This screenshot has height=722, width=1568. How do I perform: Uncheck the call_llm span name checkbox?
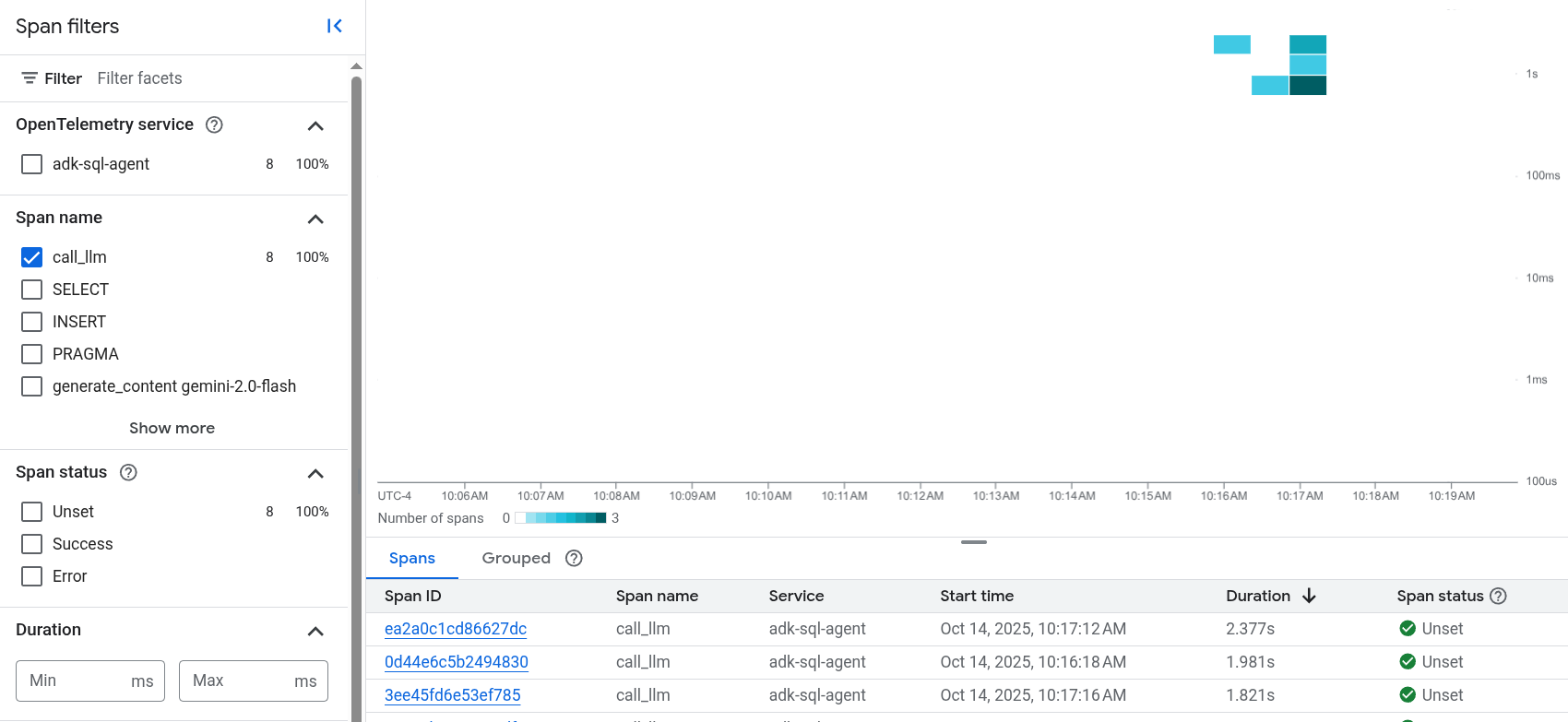(31, 257)
